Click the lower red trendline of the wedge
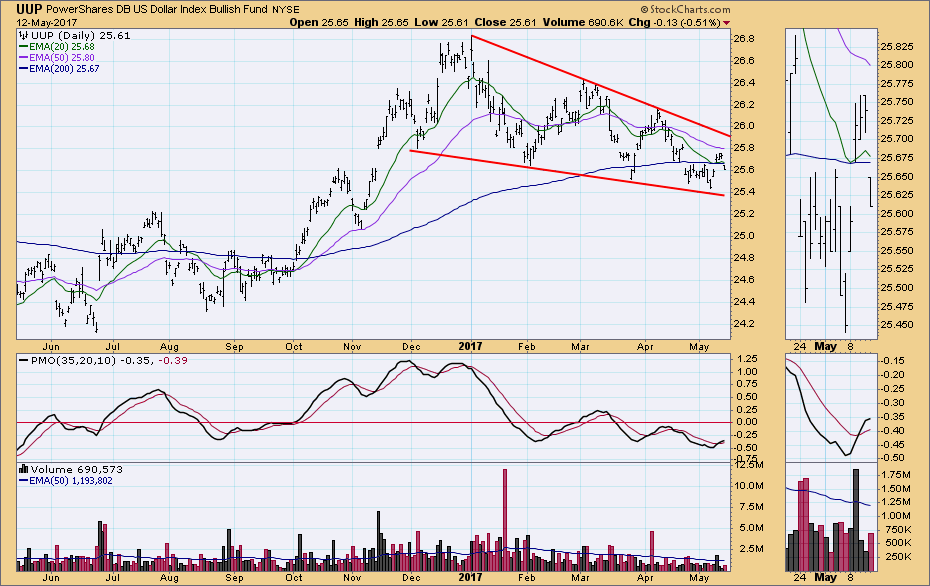Image resolution: width=930 pixels, height=586 pixels. 567,173
